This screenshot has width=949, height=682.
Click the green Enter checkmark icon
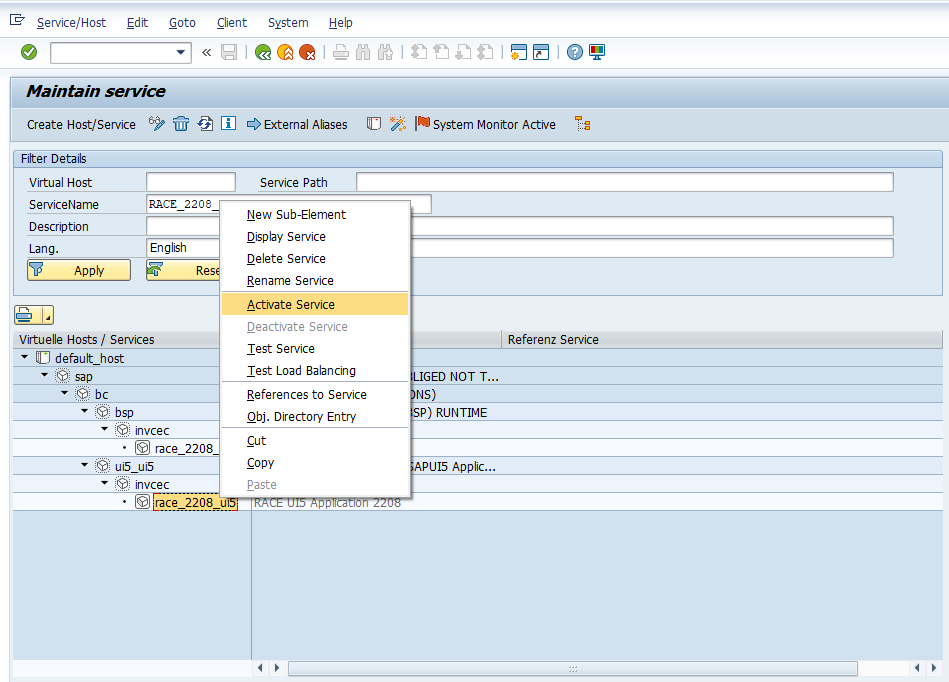point(29,52)
